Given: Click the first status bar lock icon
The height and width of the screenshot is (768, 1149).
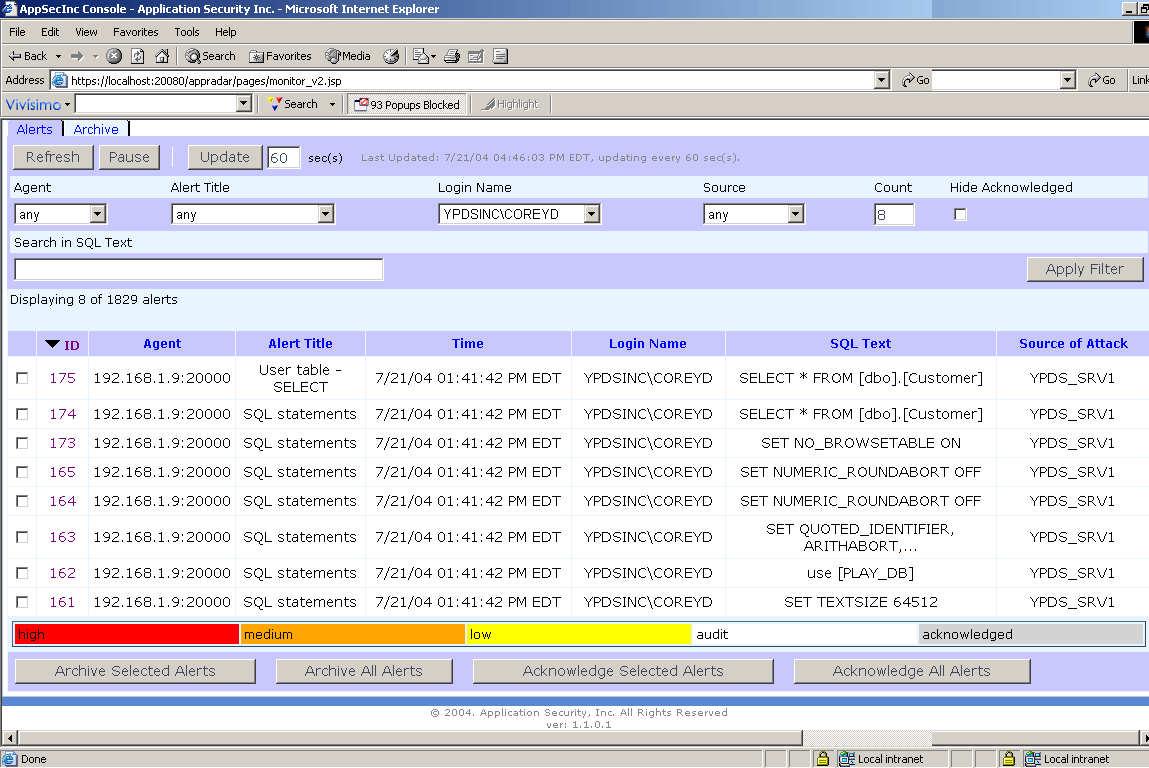Looking at the screenshot, I should coord(823,759).
